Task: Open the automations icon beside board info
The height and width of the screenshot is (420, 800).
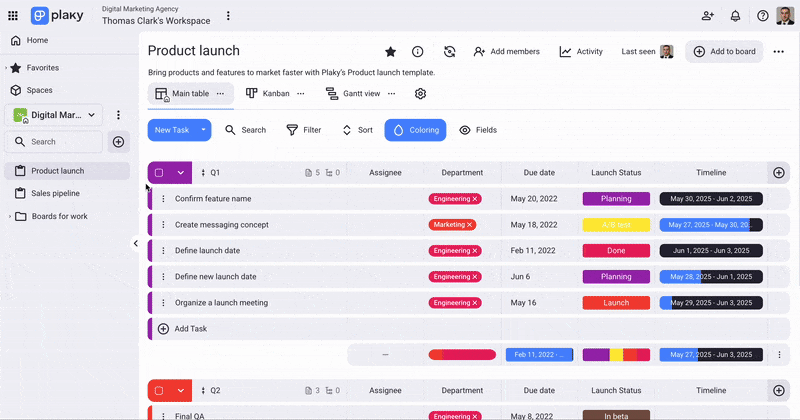Action: pyautogui.click(x=449, y=52)
